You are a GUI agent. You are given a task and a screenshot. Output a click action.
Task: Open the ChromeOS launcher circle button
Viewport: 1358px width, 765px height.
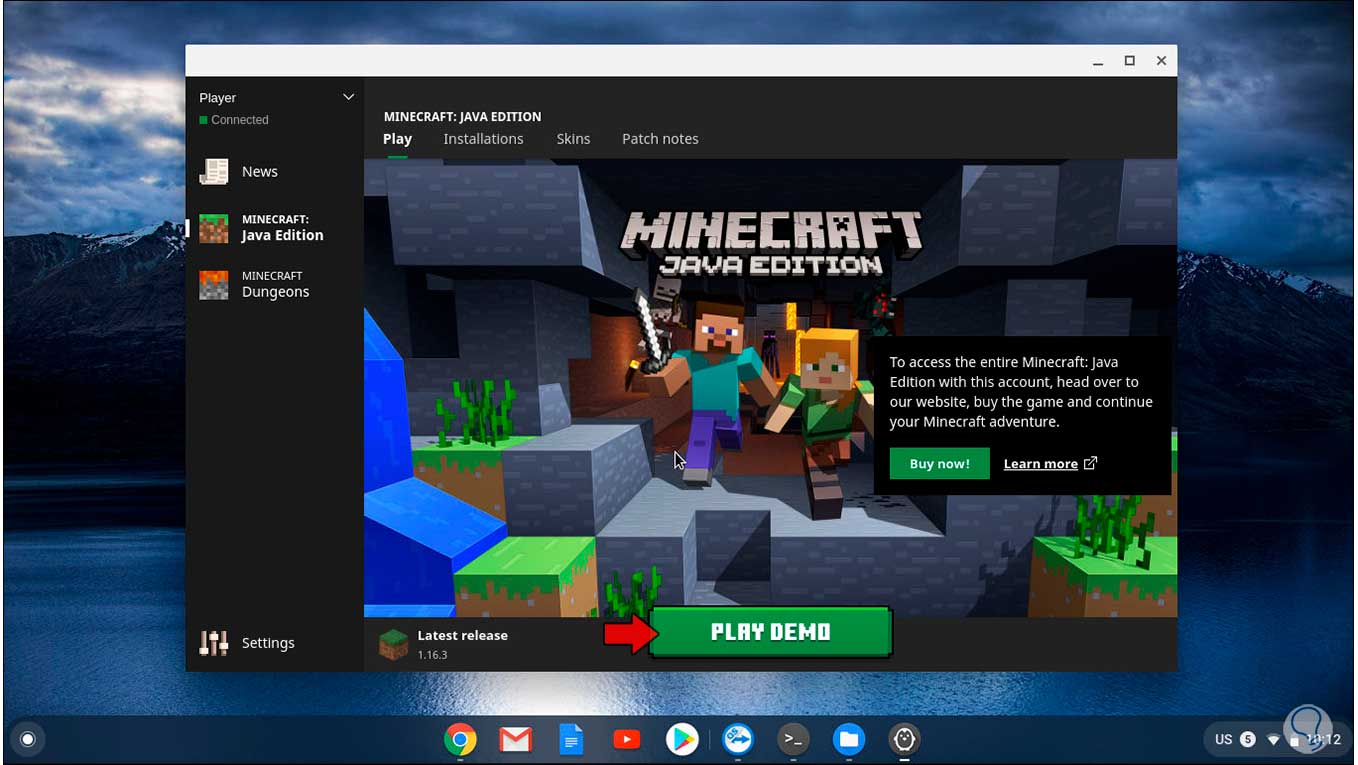coord(28,740)
